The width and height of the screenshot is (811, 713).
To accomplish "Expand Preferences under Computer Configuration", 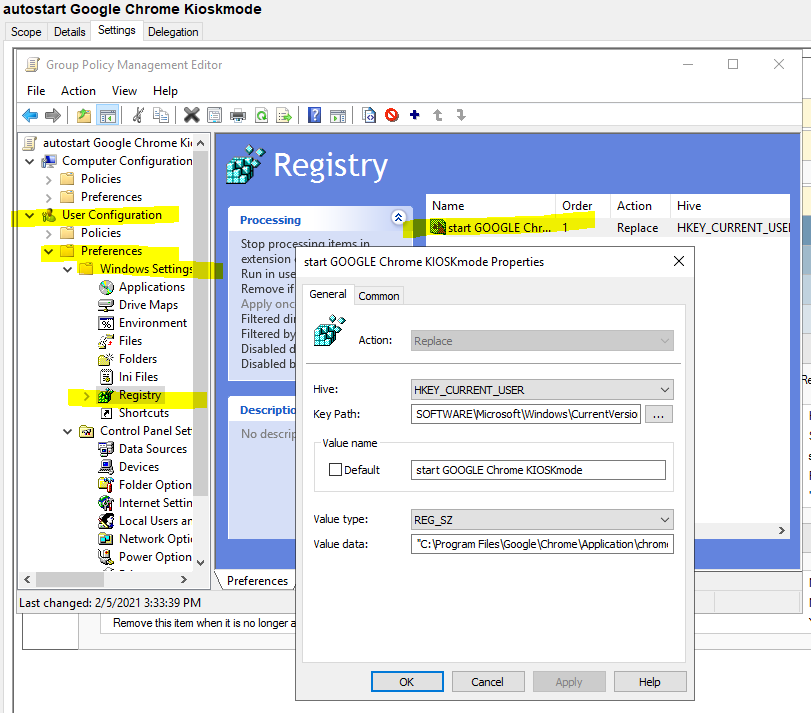I will (x=49, y=198).
